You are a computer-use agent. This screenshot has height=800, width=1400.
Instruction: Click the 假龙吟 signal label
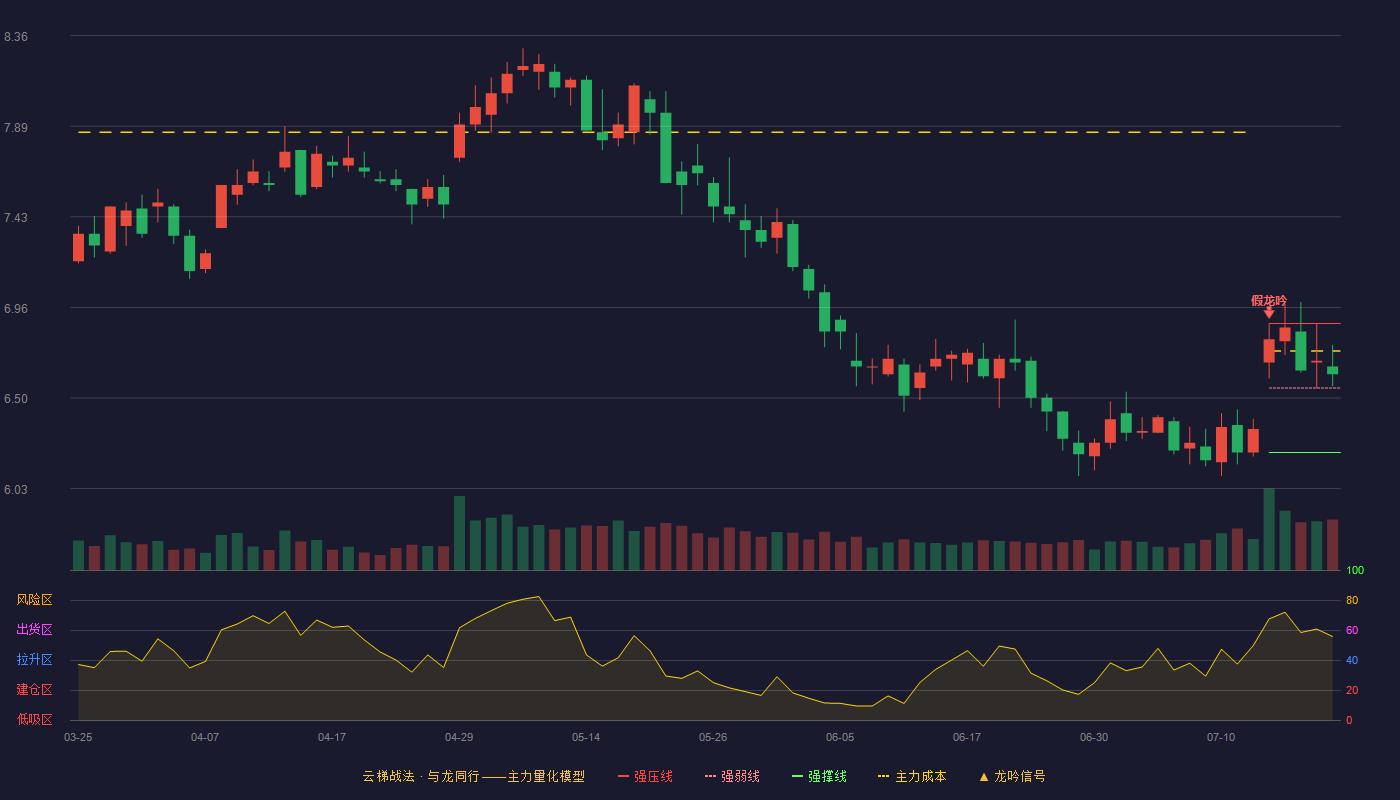pyautogui.click(x=1269, y=300)
